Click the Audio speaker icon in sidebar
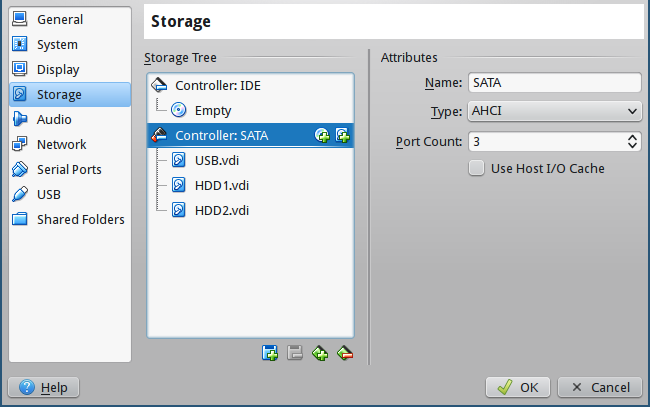 point(19,119)
